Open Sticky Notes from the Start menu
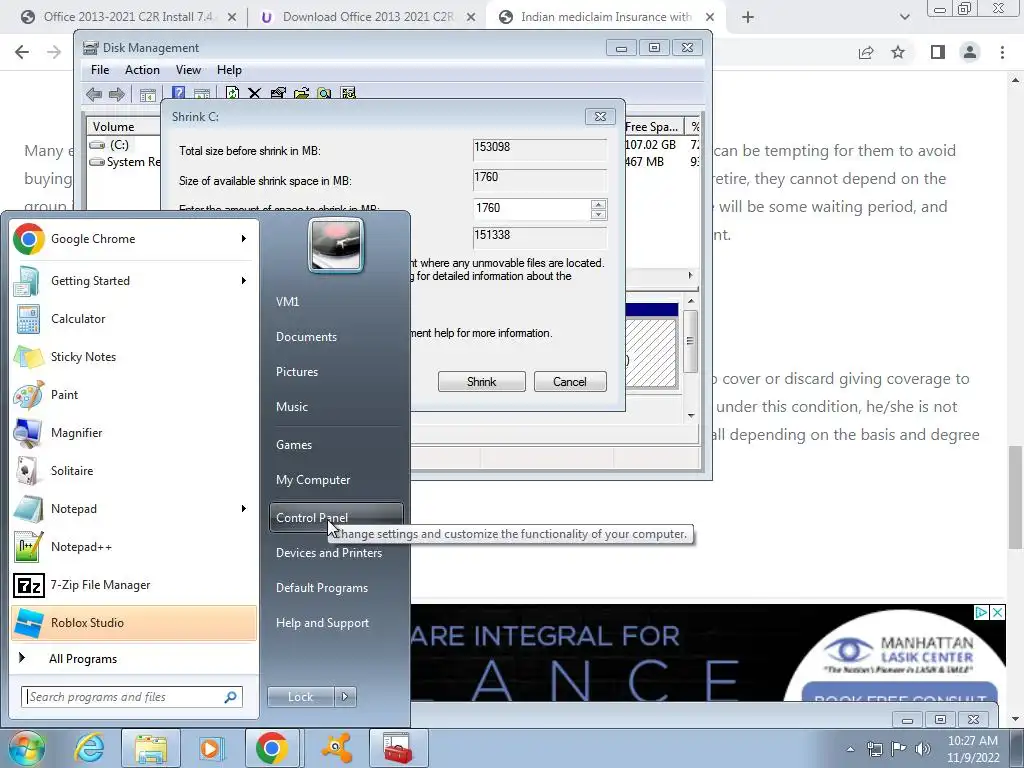Viewport: 1024px width, 768px height. point(134,357)
